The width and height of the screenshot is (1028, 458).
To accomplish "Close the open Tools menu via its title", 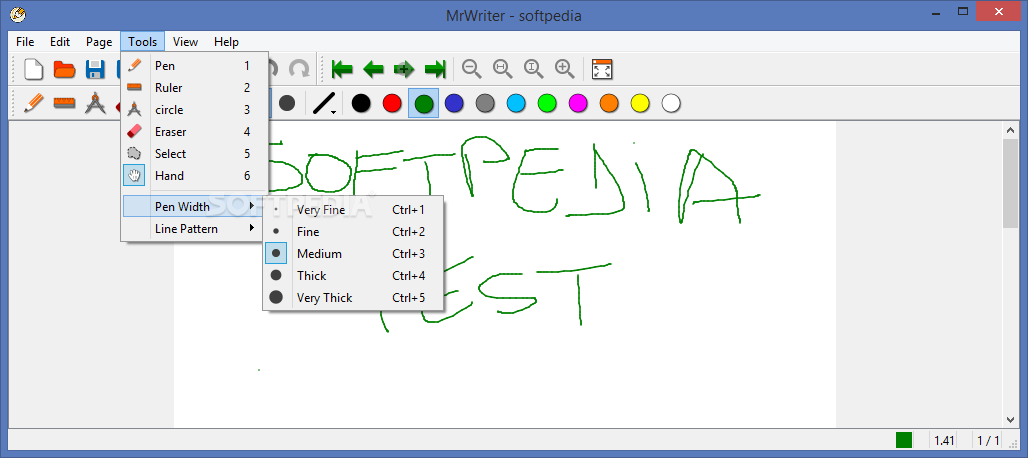I will [142, 41].
